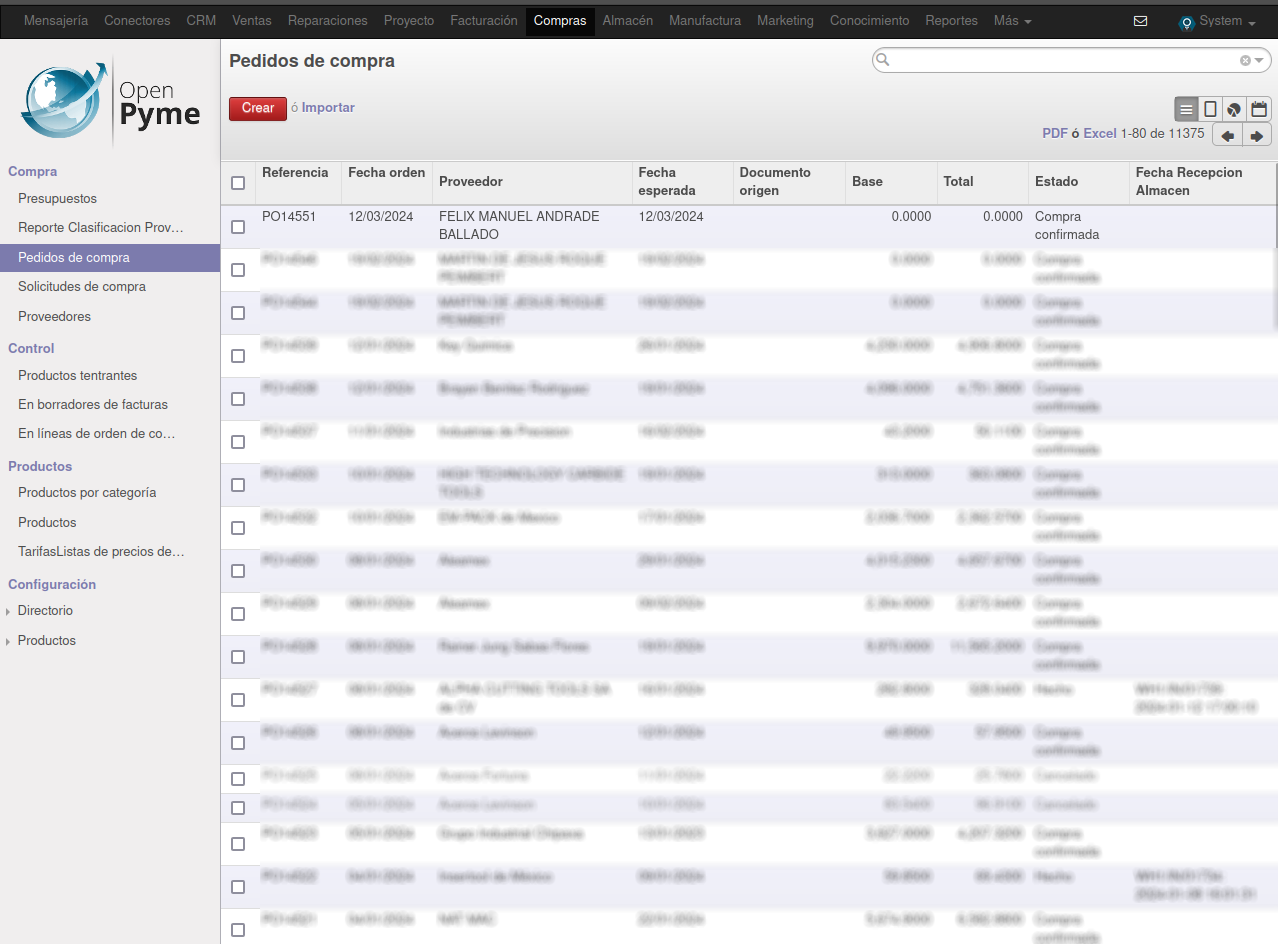Image resolution: width=1278 pixels, height=944 pixels.
Task: Click the '1-80 de 11375' pager text
Action: click(x=1162, y=133)
